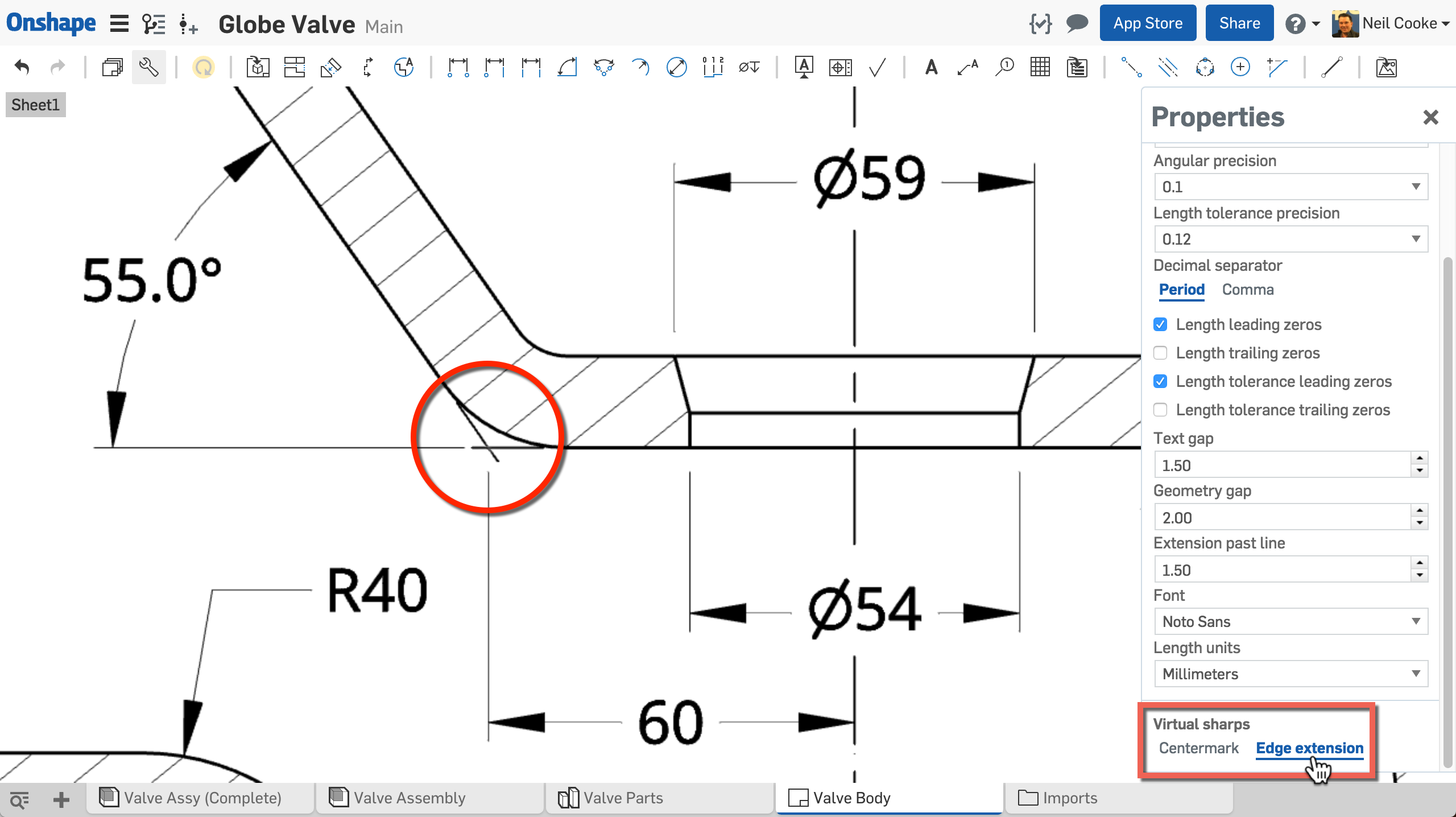Decrease the Geometry gap value
Screen dimensions: 1456x817
(x=1420, y=524)
